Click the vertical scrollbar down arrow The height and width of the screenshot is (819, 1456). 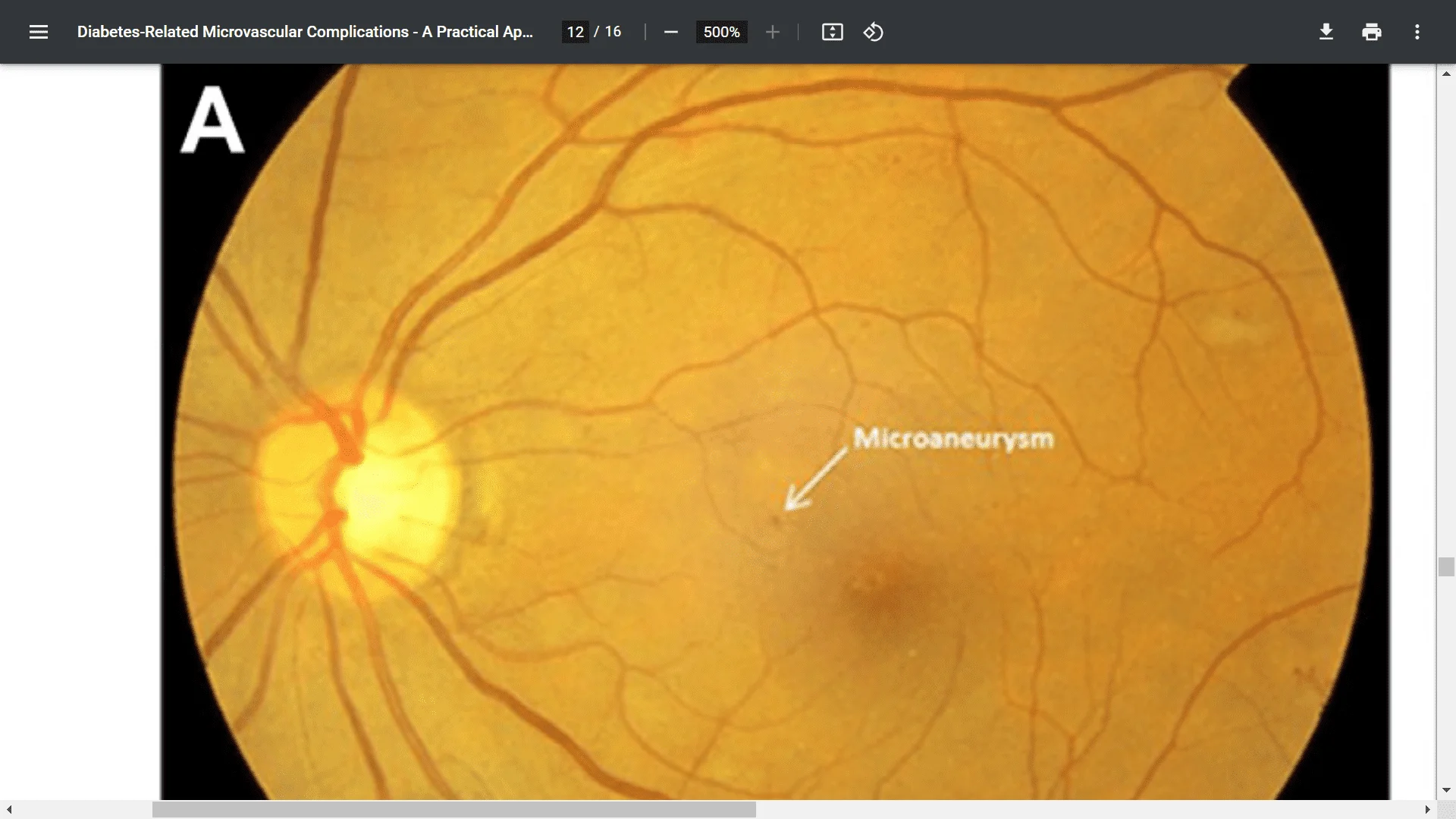point(1446,790)
